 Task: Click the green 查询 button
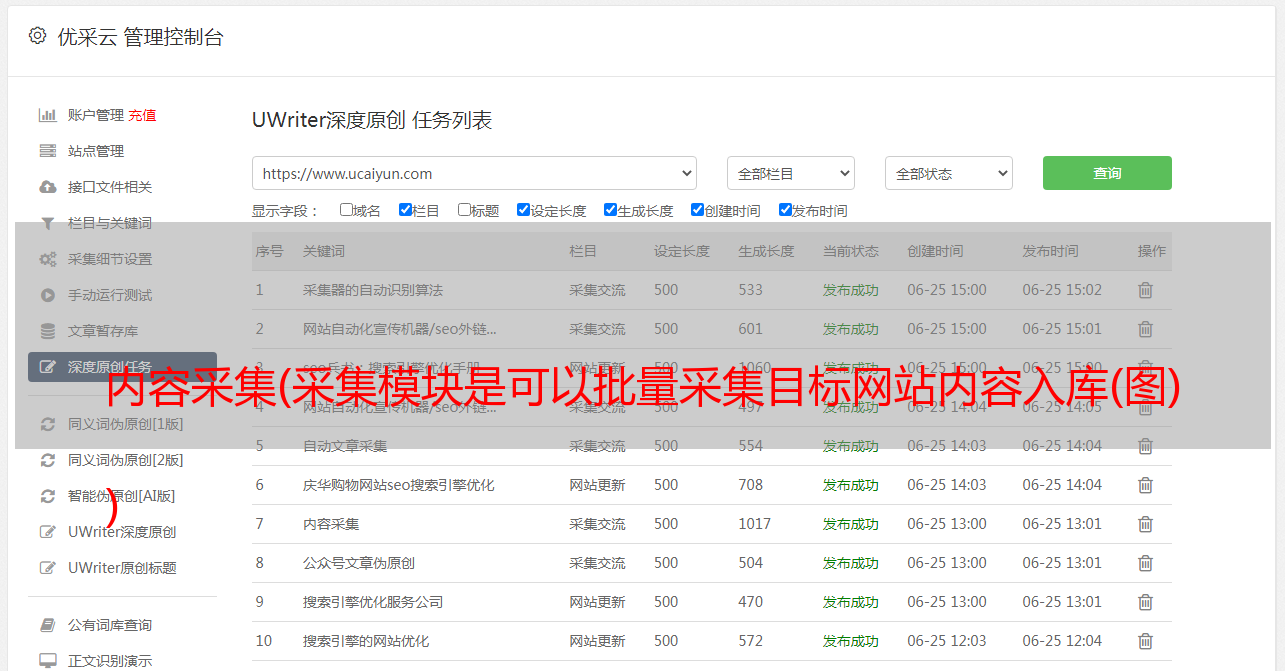pos(1107,173)
